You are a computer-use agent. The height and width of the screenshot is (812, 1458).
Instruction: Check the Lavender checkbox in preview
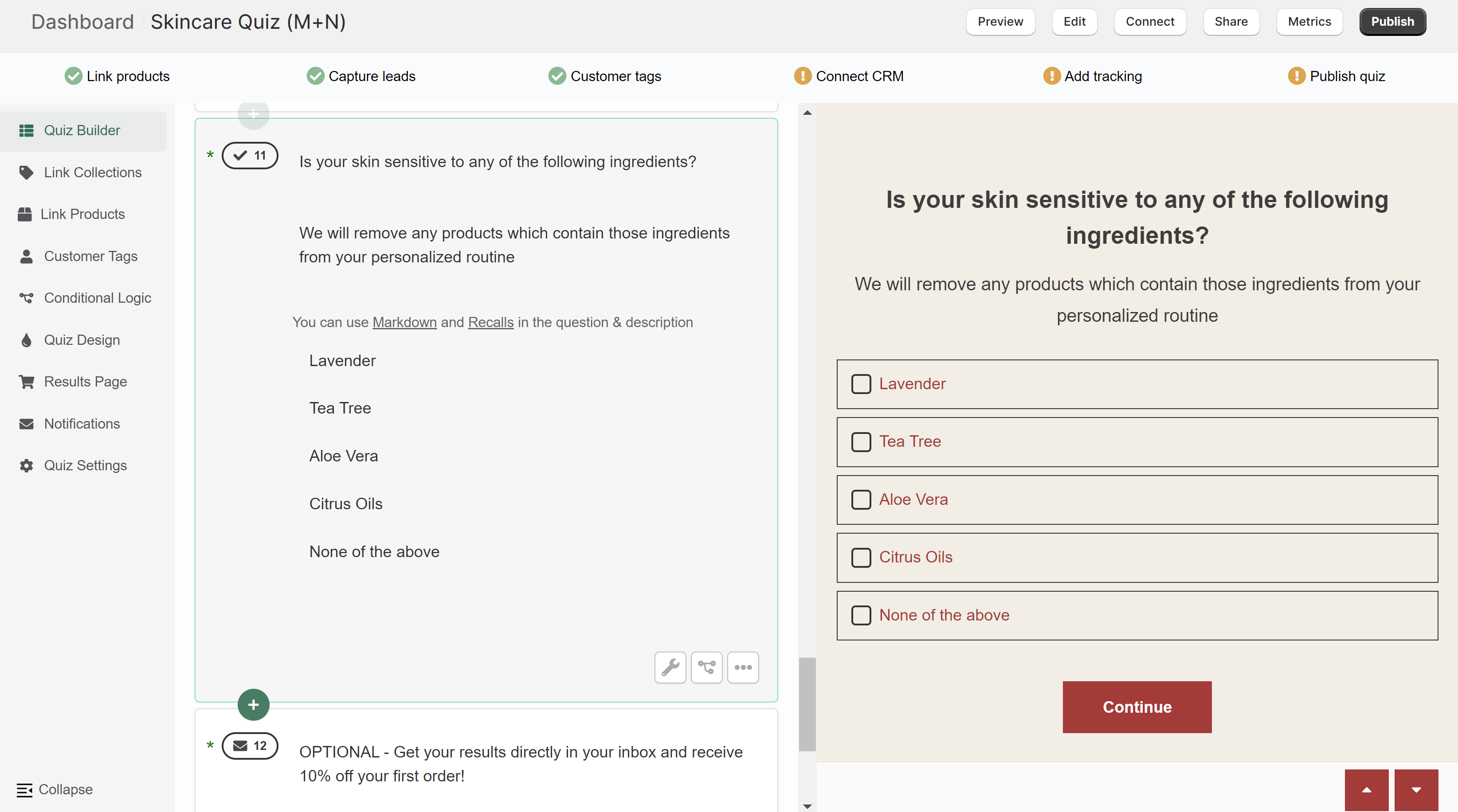[x=861, y=384]
